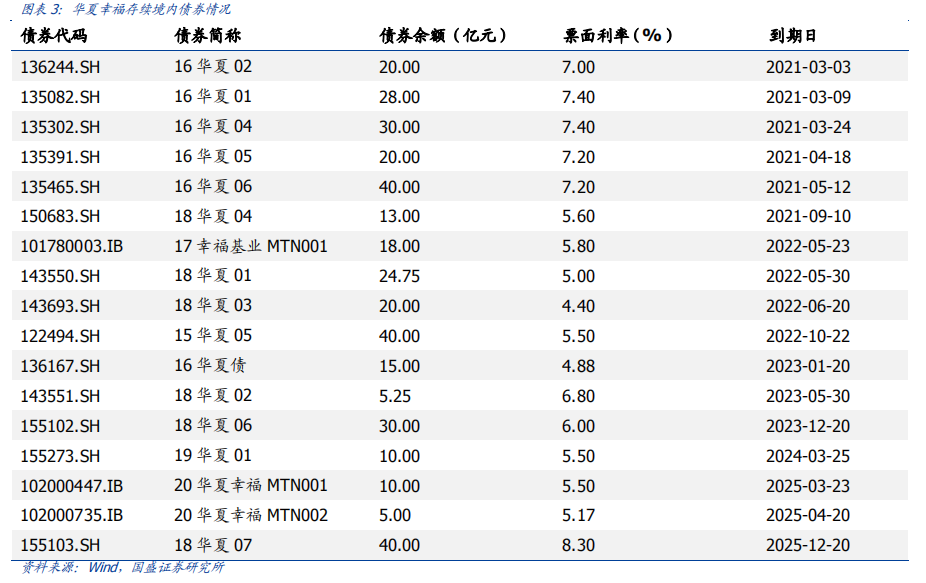Click maturity date 2025-04-20
Screen dimensions: 926x583
pos(808,516)
